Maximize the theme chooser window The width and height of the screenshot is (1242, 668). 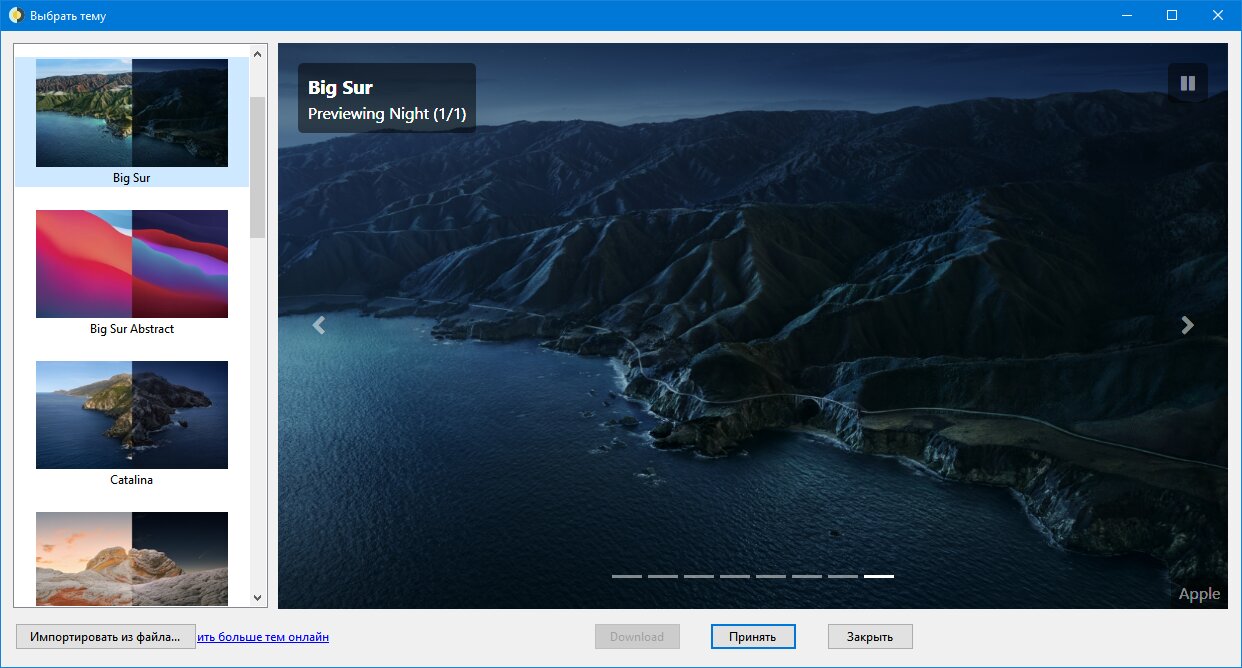tap(1172, 15)
